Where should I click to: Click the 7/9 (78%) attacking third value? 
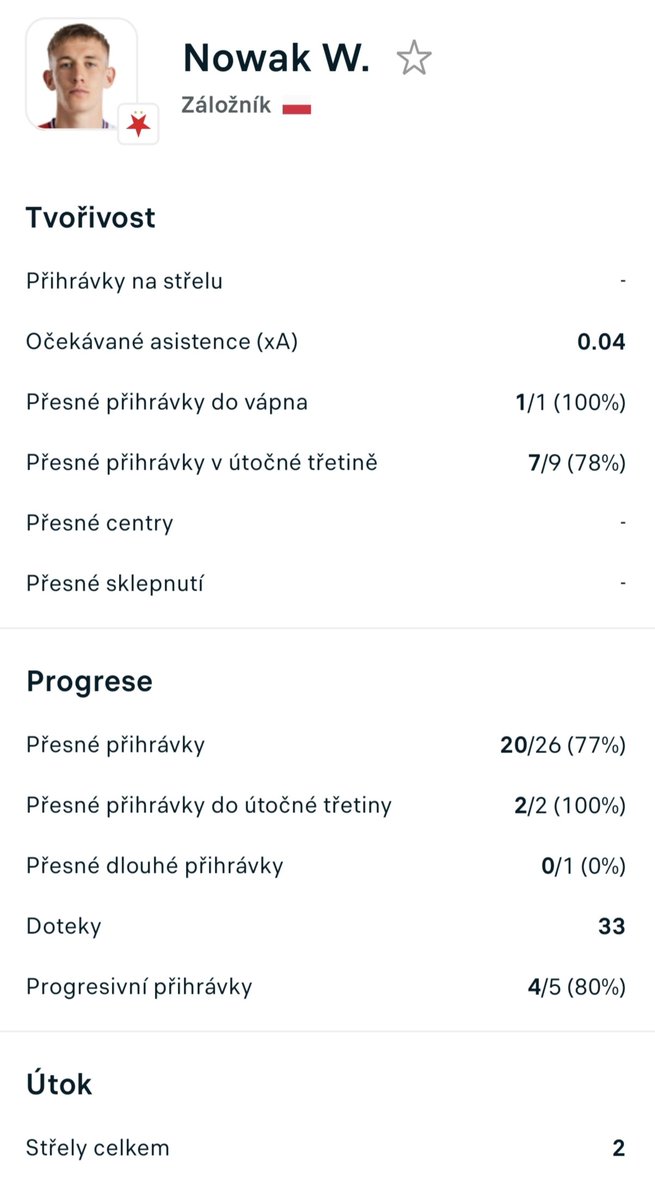577,463
